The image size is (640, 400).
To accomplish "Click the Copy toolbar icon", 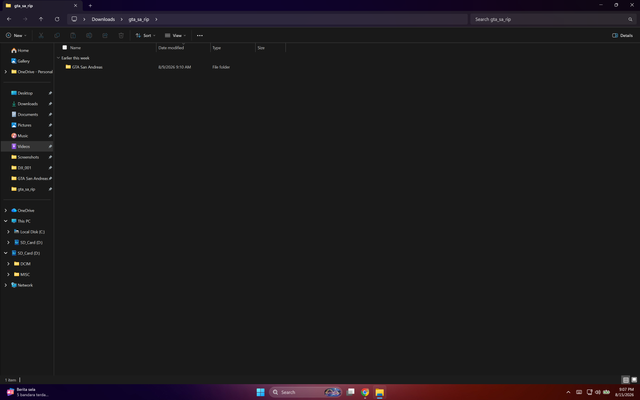I will (x=57, y=36).
